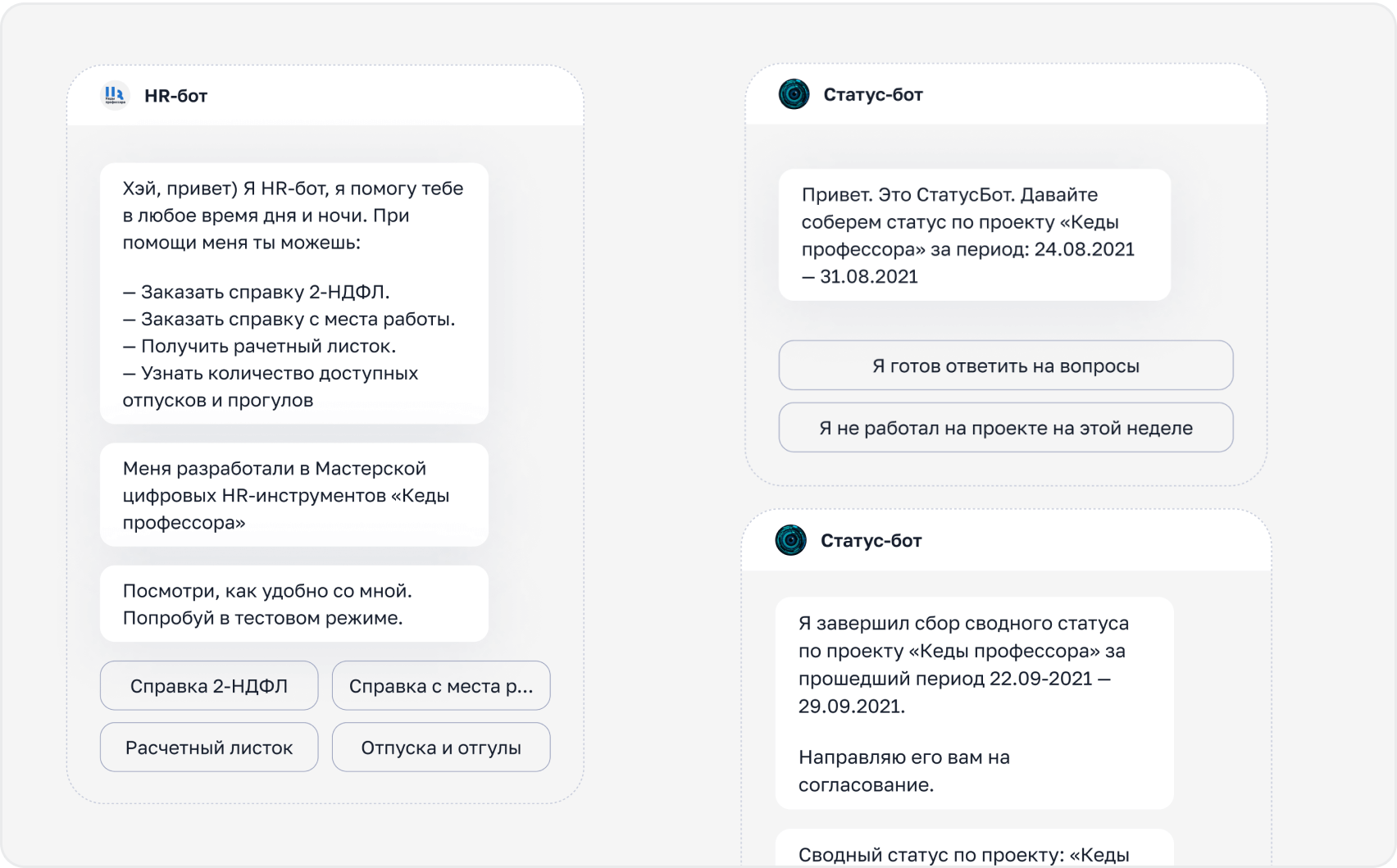Click the Заказать справку с места работы line
The width and height of the screenshot is (1397, 868).
coord(289,319)
